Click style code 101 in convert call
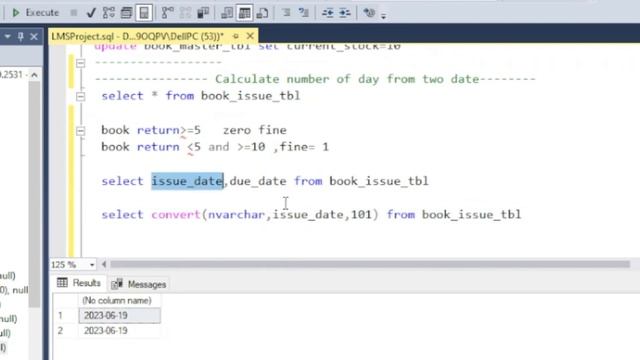This screenshot has width=640, height=360. click(x=361, y=214)
